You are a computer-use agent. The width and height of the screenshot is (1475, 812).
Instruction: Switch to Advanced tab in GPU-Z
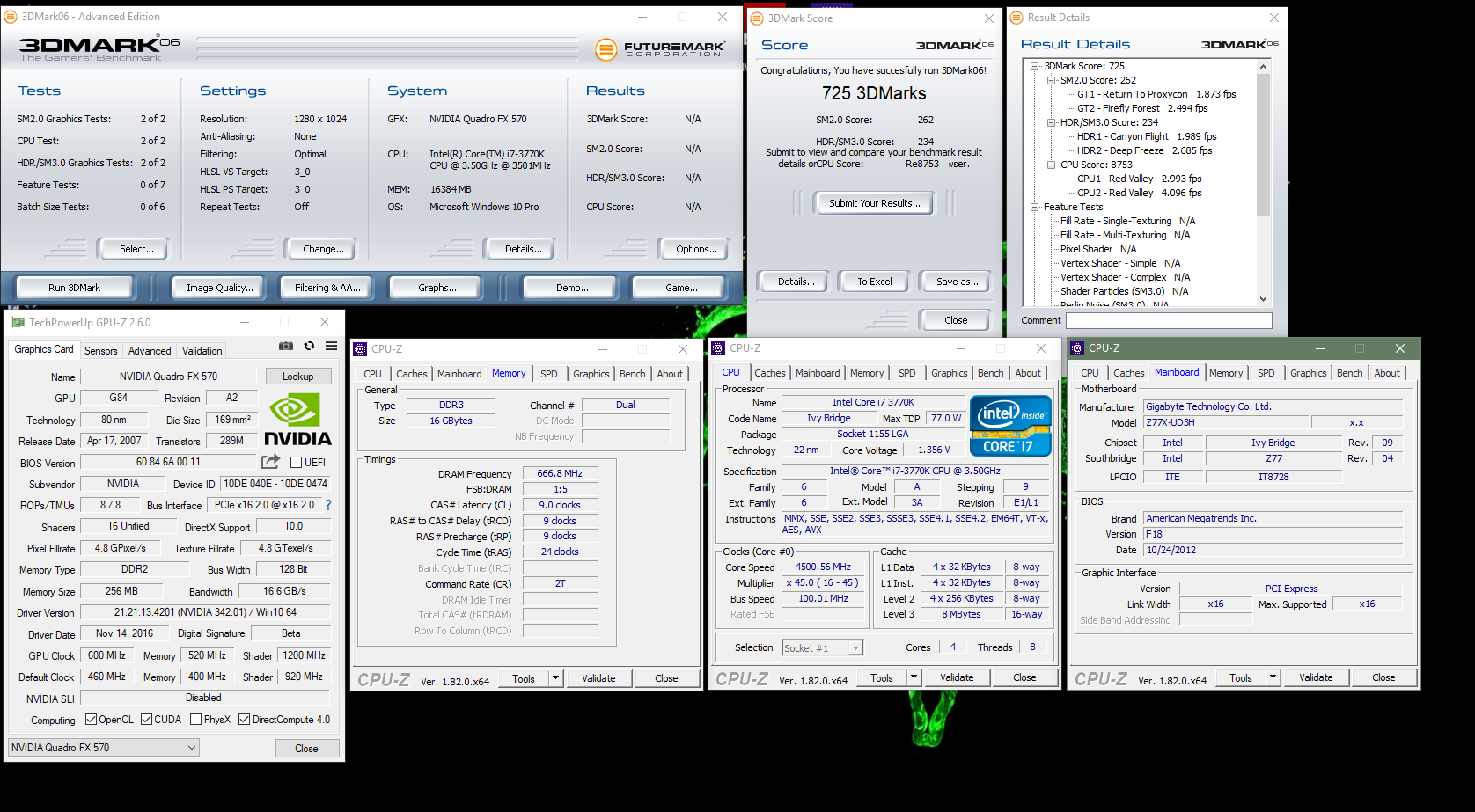(x=150, y=350)
